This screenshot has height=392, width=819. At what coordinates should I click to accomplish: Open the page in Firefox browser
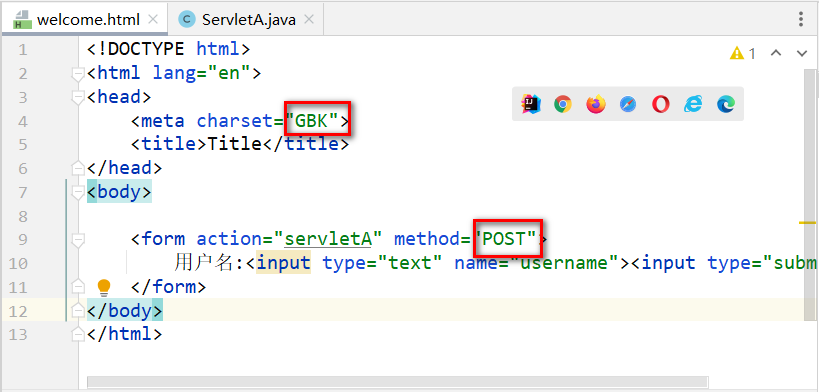(x=595, y=105)
